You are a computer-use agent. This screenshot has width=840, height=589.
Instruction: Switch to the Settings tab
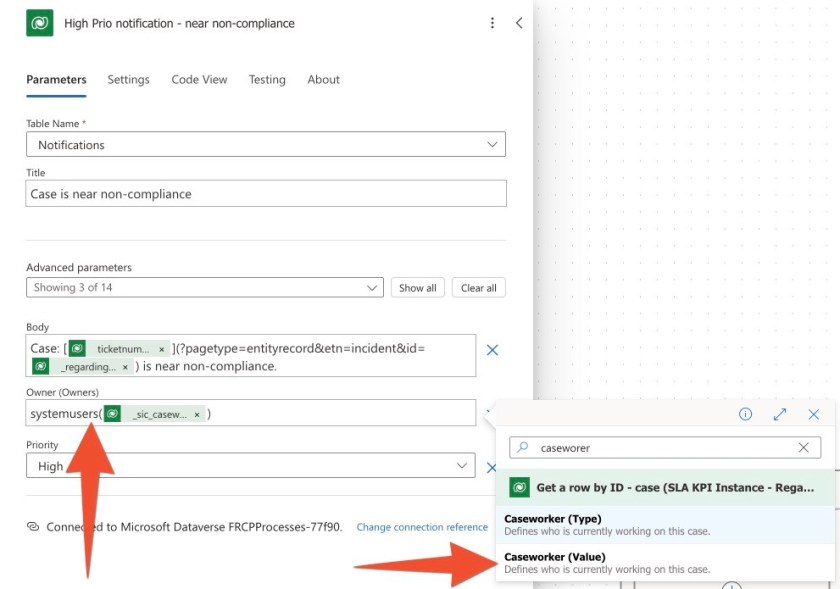(129, 79)
